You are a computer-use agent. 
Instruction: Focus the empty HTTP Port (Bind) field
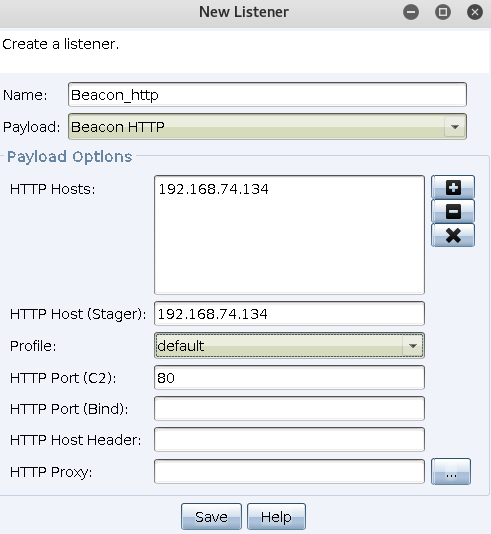289,408
